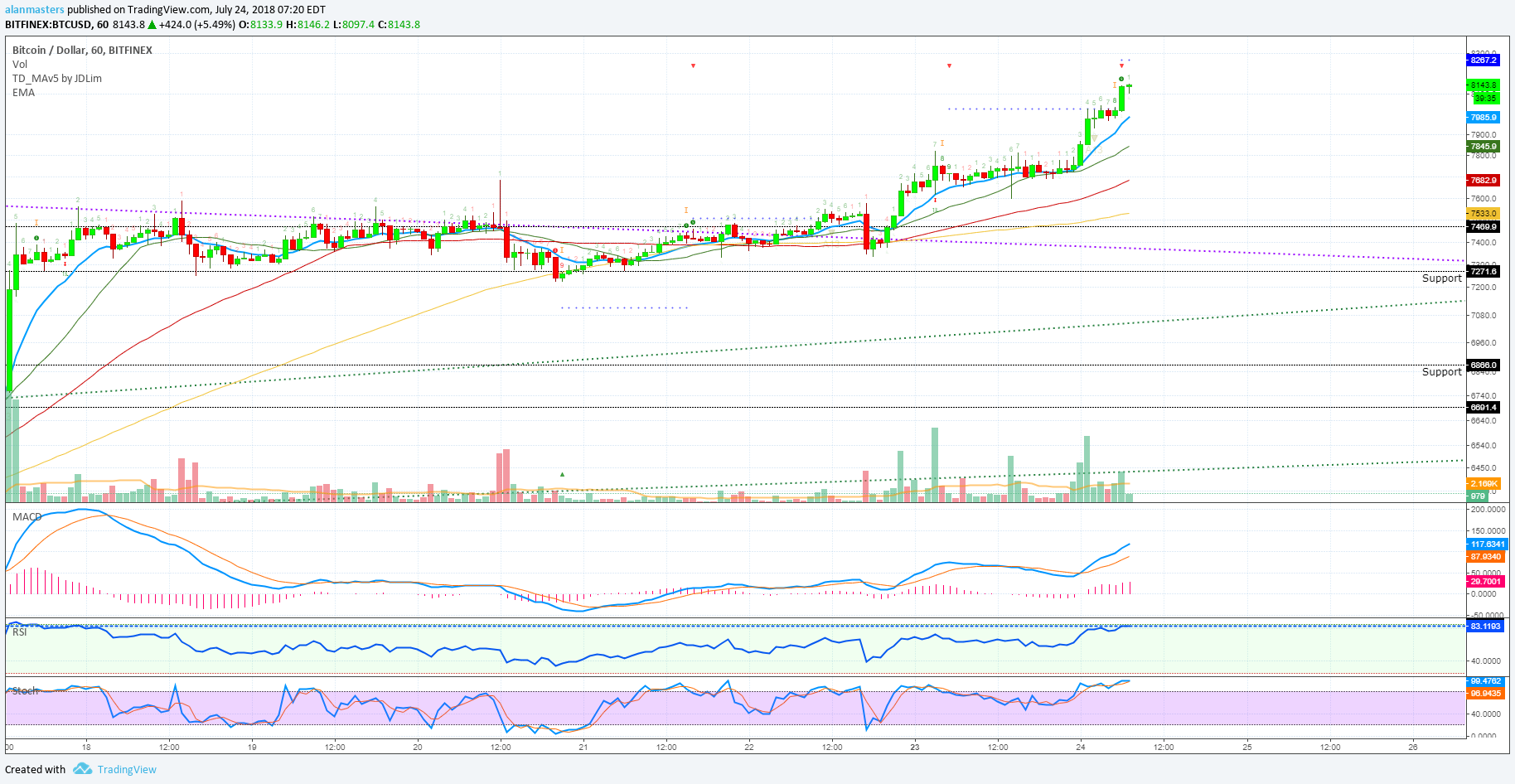
Task: Click the green 8143.8 last price tag
Action: [x=1484, y=85]
